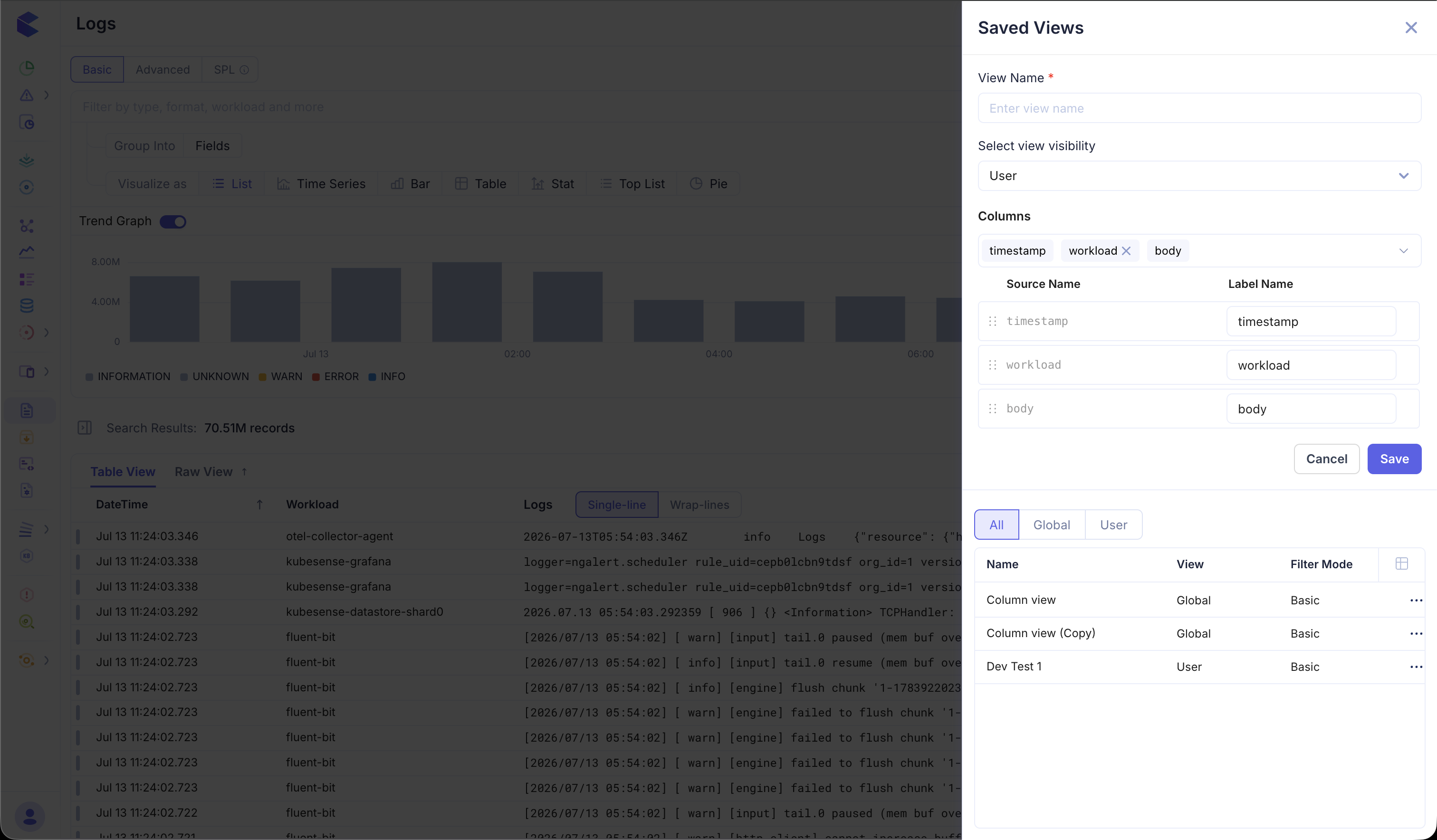Toggle the Trend Graph switch
Image resolution: width=1437 pixels, height=840 pixels.
(x=173, y=221)
